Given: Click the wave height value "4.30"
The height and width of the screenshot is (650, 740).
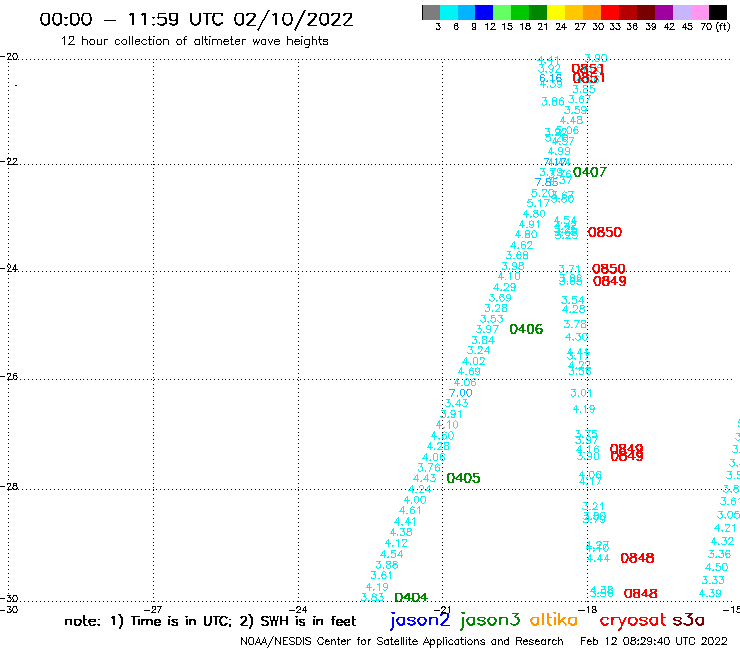Looking at the screenshot, I should tap(576, 337).
